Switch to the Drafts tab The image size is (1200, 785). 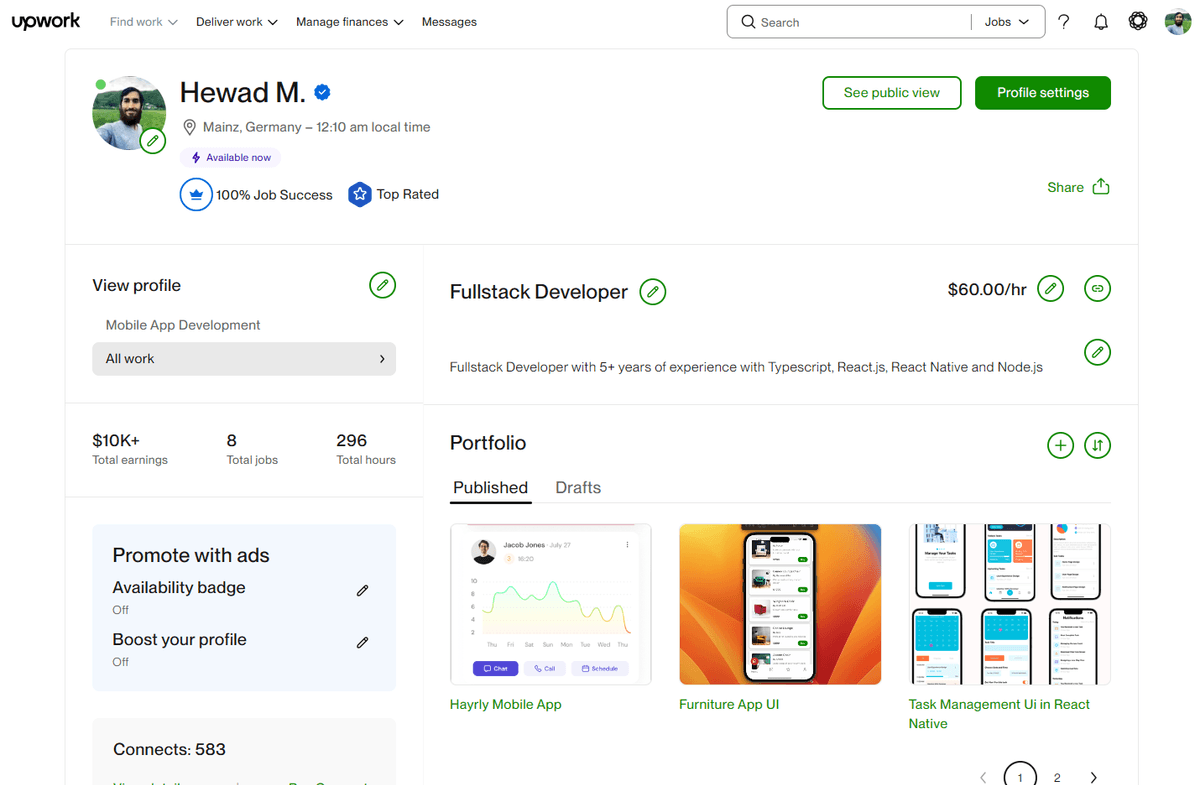578,488
